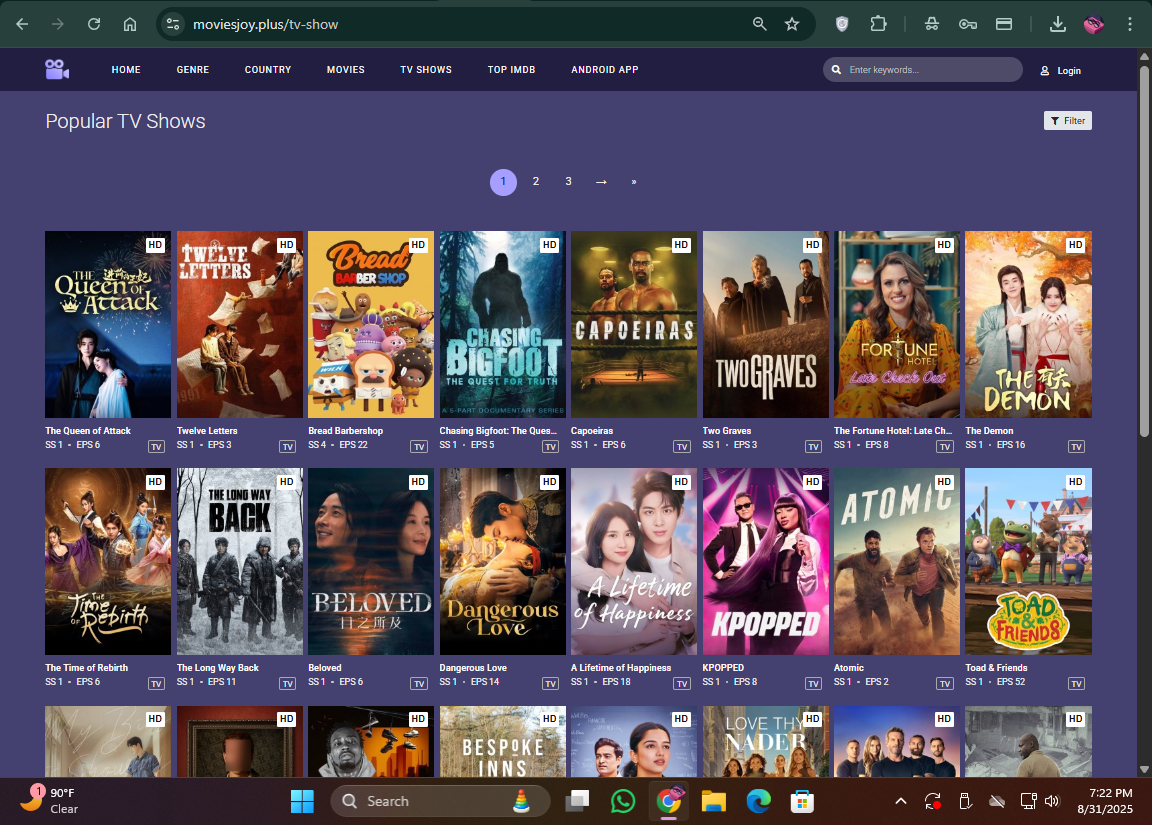Open browser downloads icon
1152x825 pixels.
click(x=1057, y=24)
